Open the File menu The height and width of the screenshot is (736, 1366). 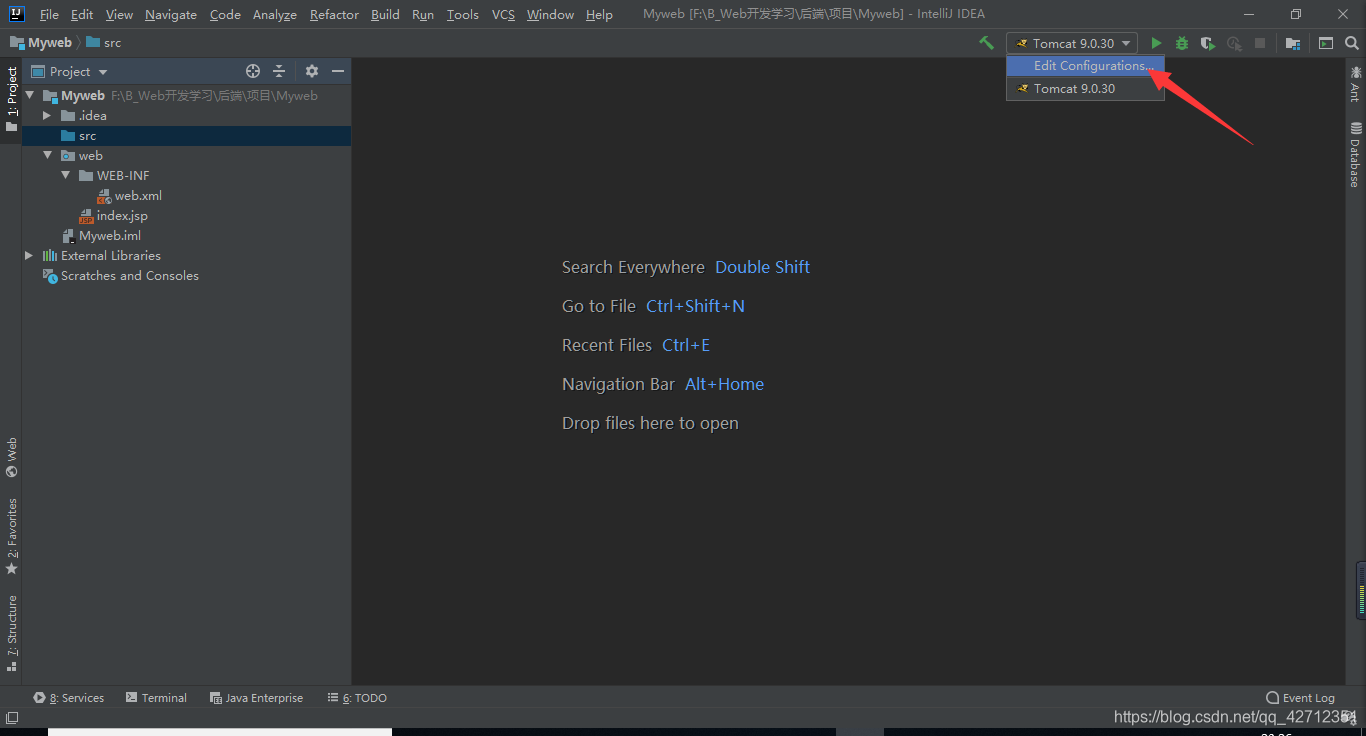[x=49, y=15]
